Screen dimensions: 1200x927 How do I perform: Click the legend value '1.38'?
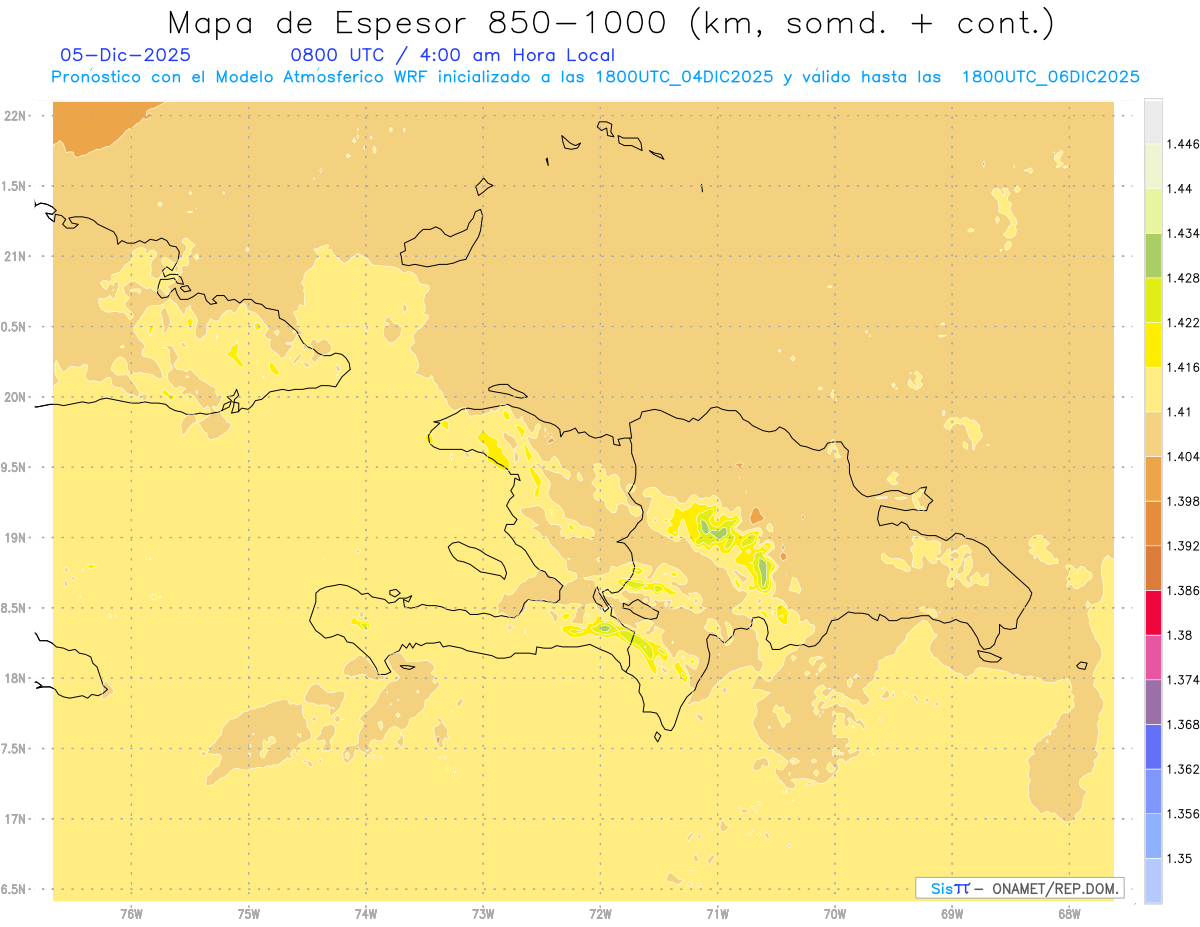tap(1178, 635)
